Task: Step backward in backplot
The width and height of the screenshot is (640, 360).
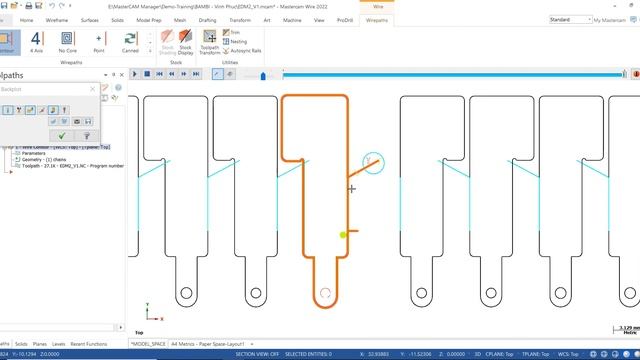Action: 171,74
